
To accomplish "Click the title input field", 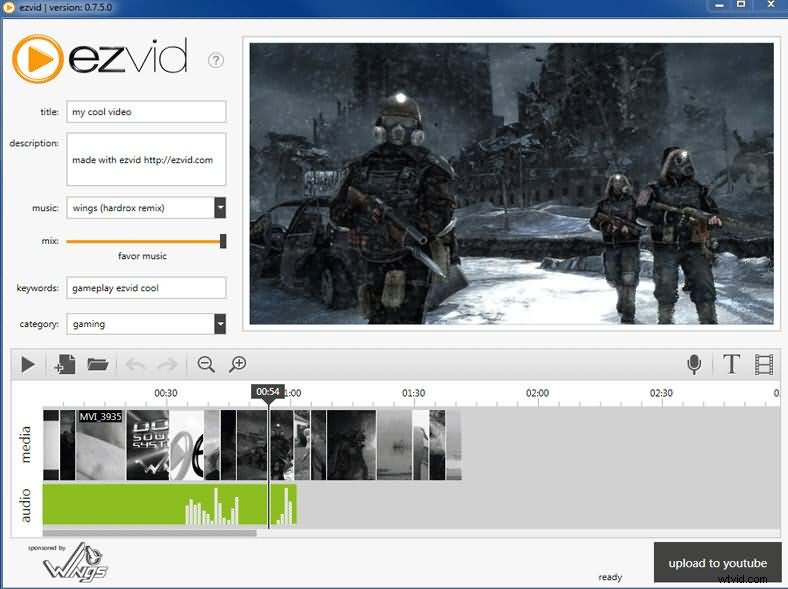I will 146,112.
